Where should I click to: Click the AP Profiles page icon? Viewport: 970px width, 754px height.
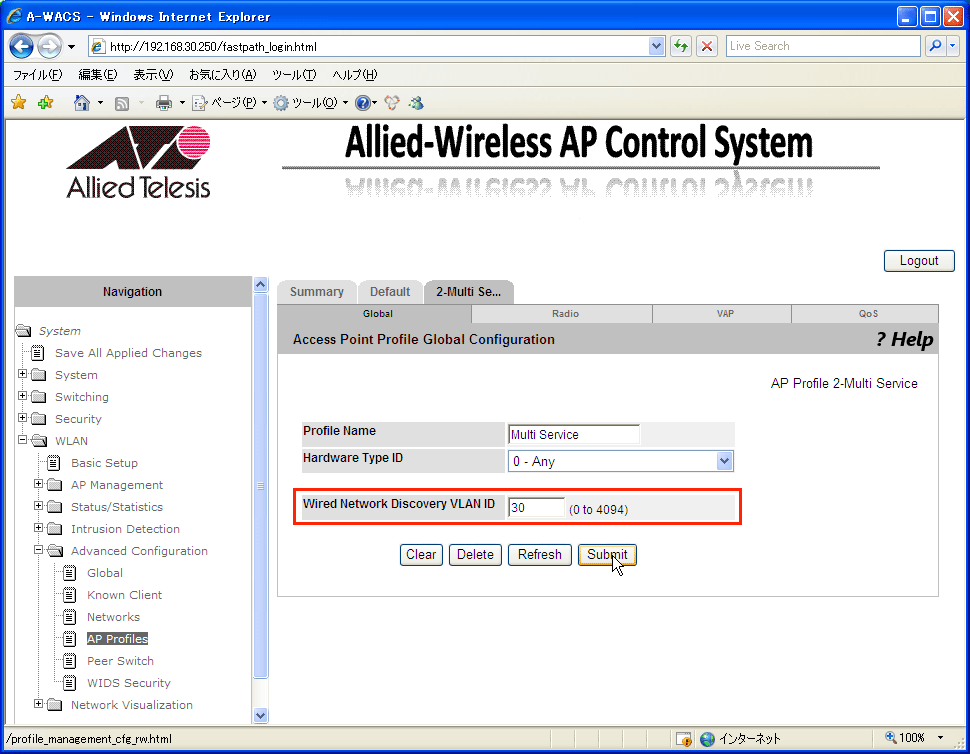[70, 639]
